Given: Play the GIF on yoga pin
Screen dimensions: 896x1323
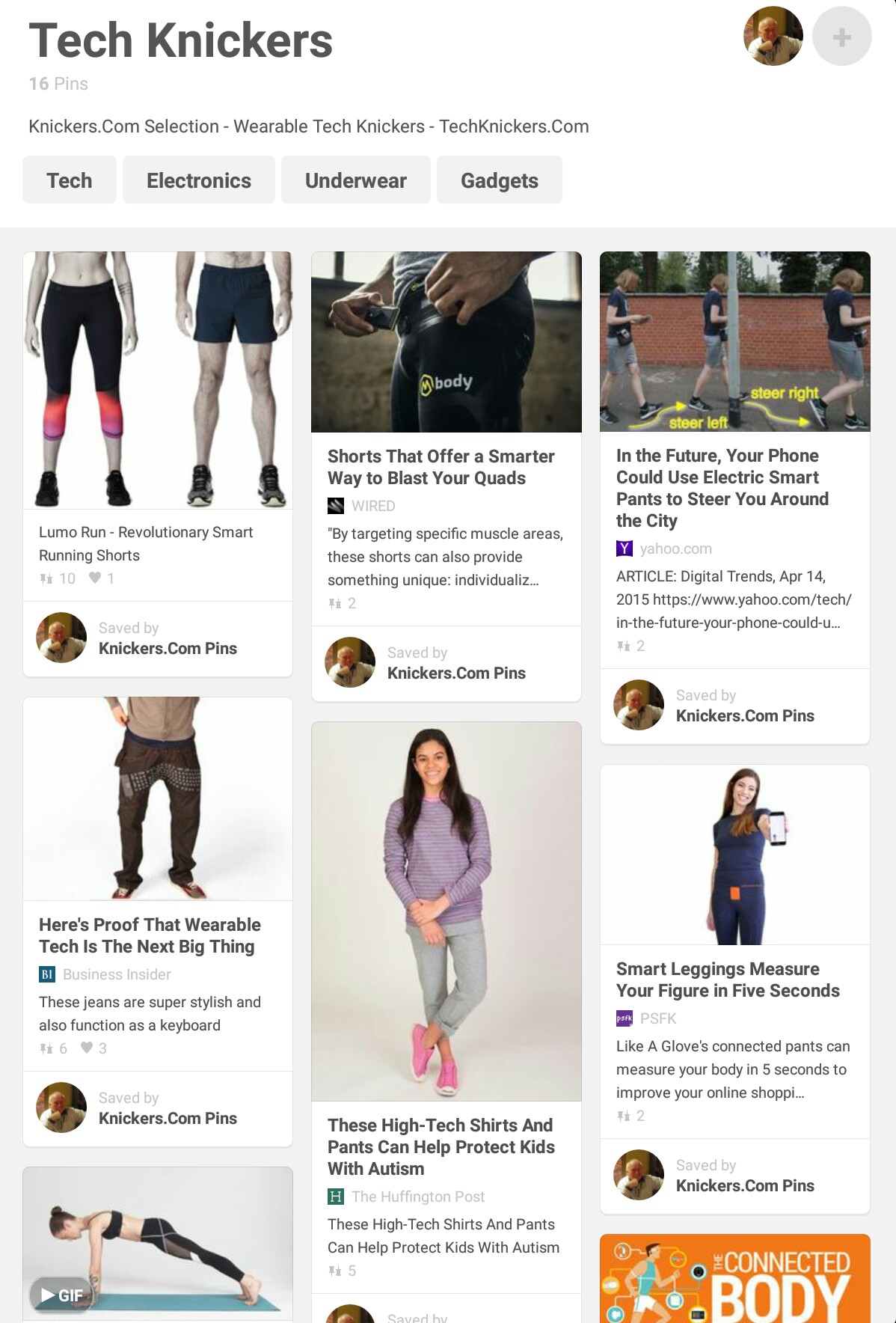Looking at the screenshot, I should pyautogui.click(x=62, y=1295).
